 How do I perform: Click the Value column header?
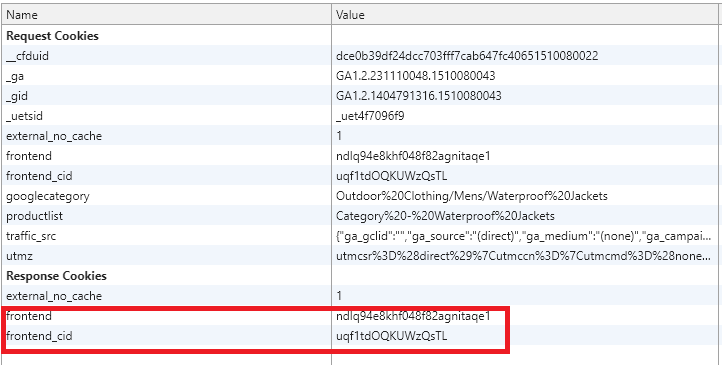(525, 15)
